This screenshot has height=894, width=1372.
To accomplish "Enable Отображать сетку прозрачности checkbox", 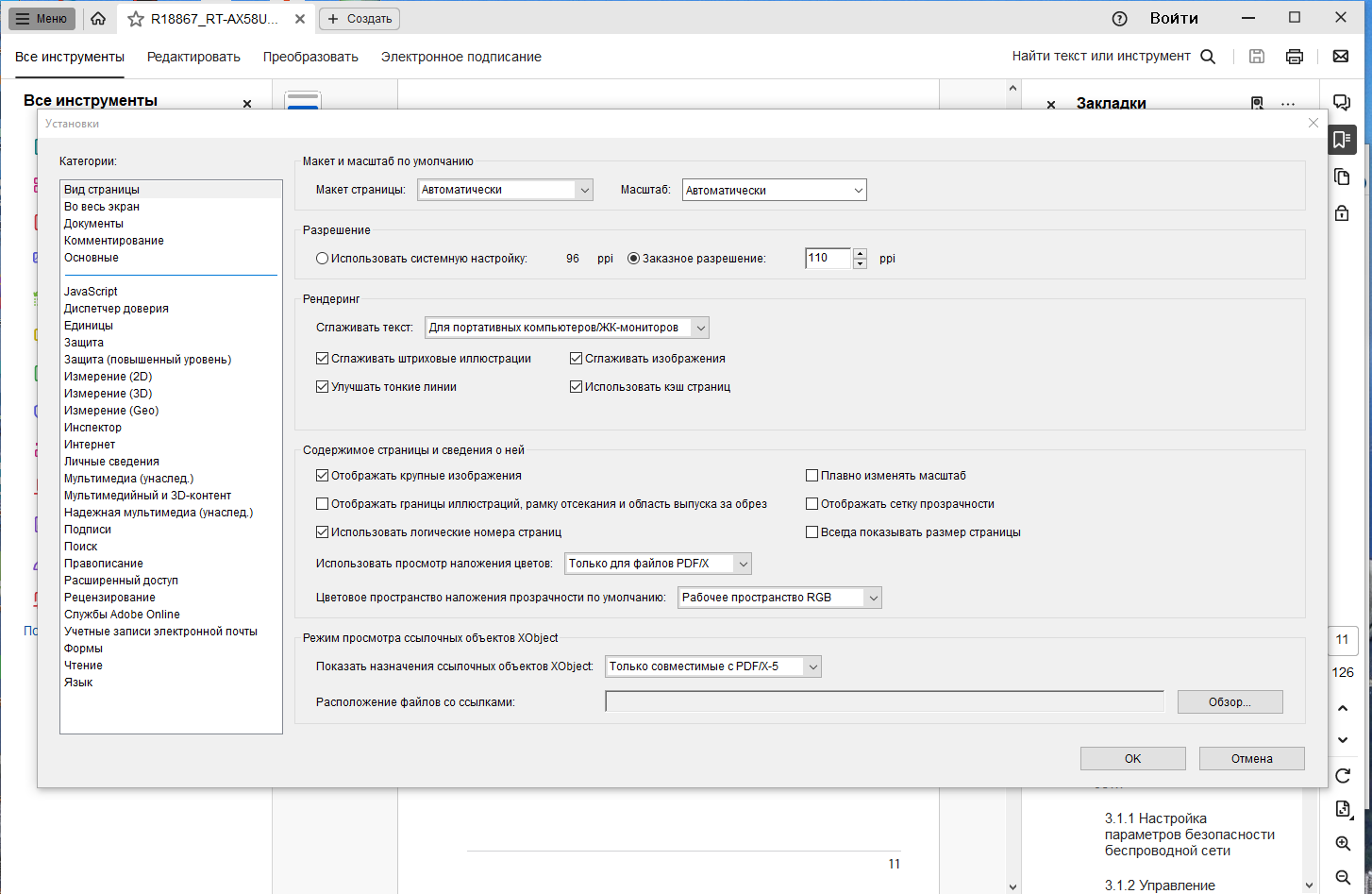I will [x=811, y=504].
